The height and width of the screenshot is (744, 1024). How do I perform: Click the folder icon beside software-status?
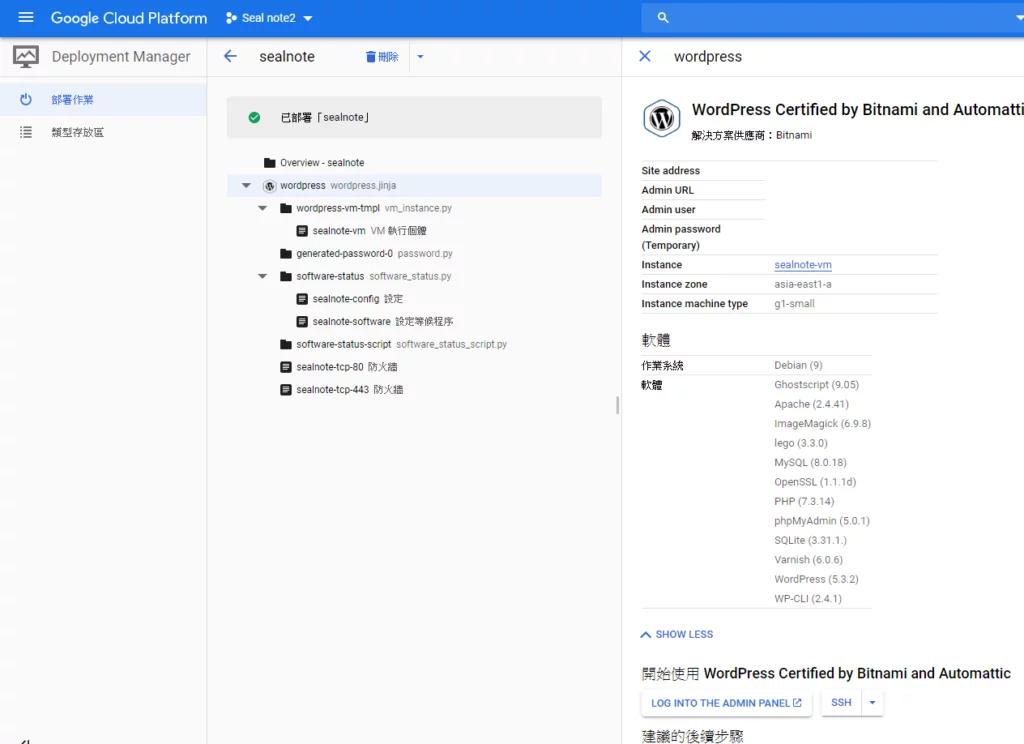pyautogui.click(x=285, y=276)
